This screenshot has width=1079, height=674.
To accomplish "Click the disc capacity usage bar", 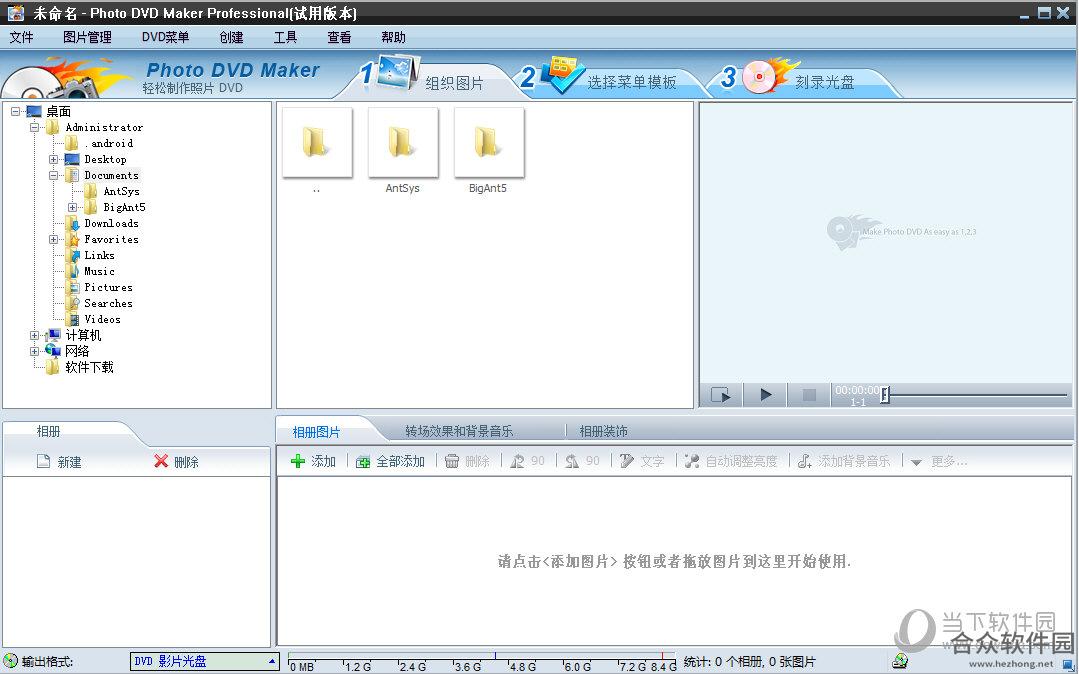I will pyautogui.click(x=482, y=662).
